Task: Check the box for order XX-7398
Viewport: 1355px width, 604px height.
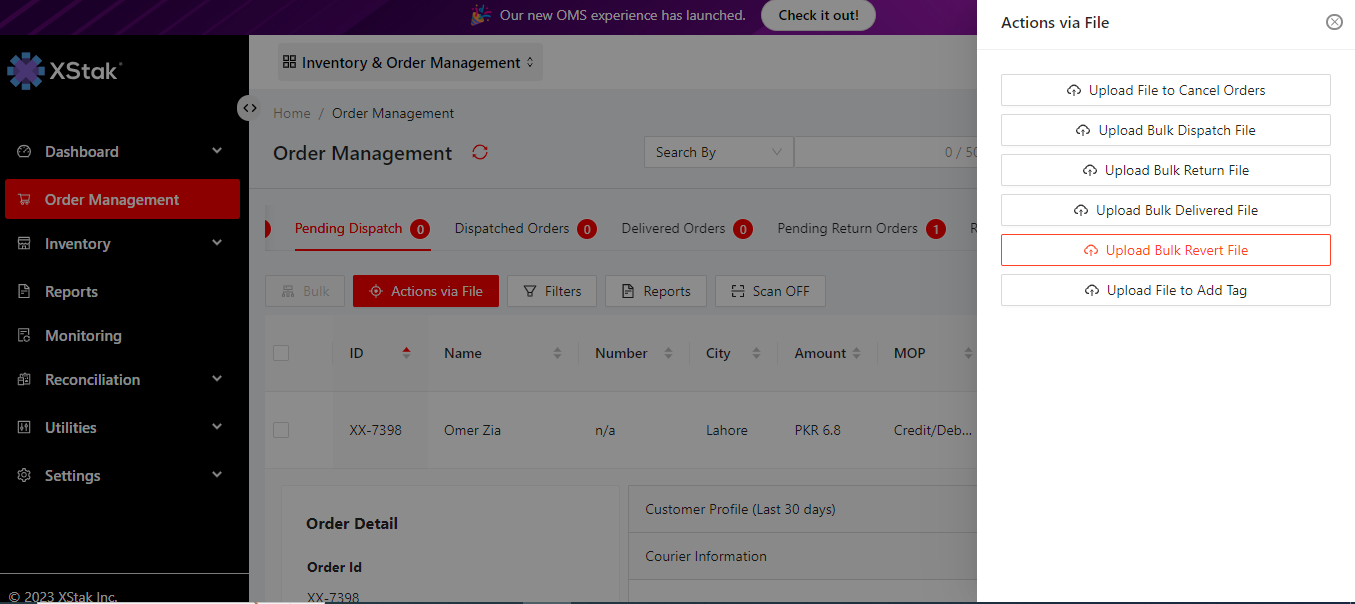Action: click(x=281, y=430)
